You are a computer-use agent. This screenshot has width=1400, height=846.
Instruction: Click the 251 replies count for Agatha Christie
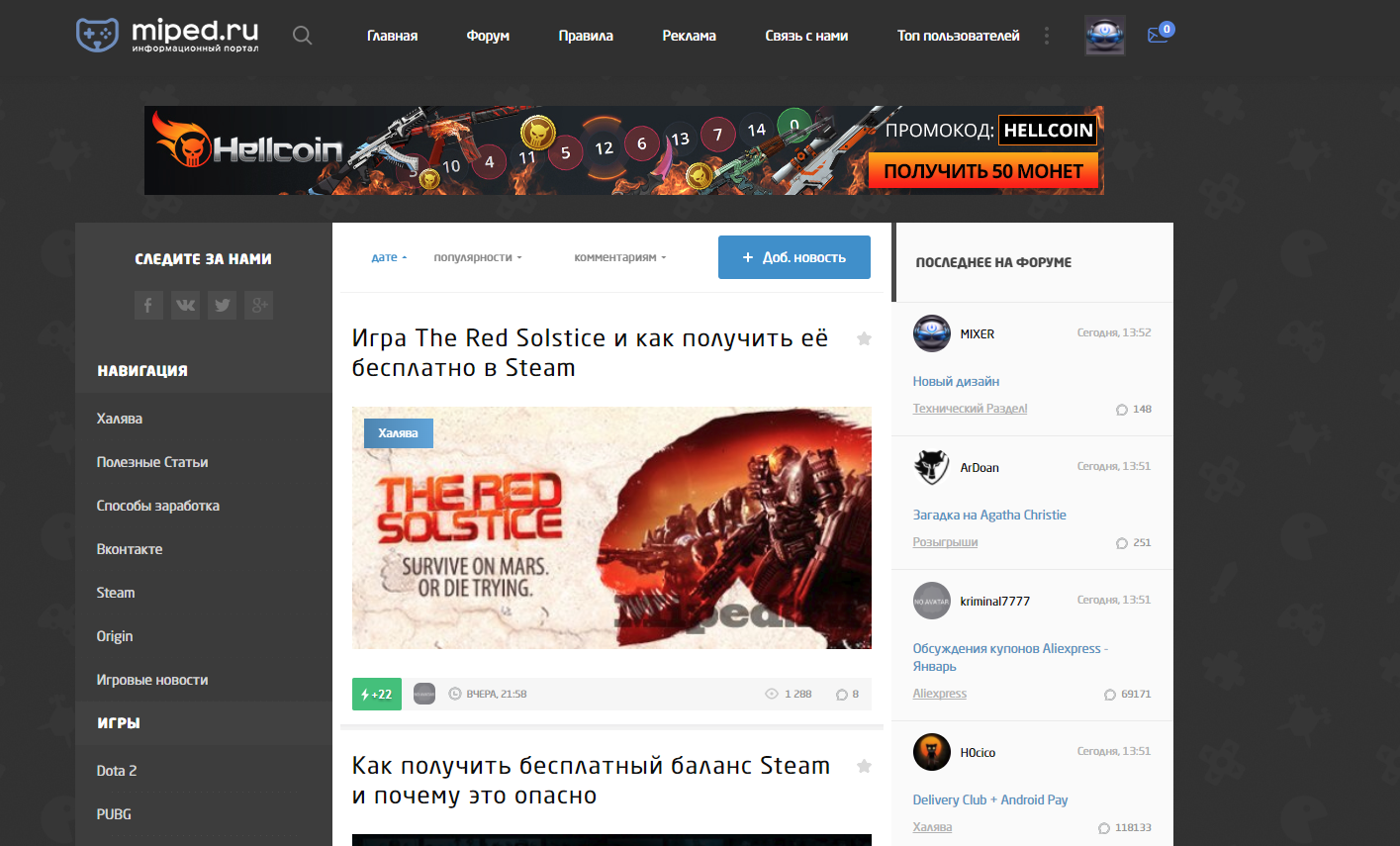click(x=1134, y=542)
